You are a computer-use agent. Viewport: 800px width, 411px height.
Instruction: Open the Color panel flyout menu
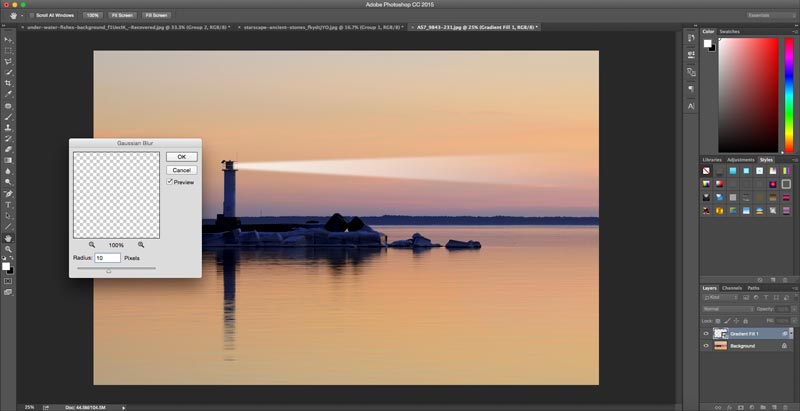(795, 32)
